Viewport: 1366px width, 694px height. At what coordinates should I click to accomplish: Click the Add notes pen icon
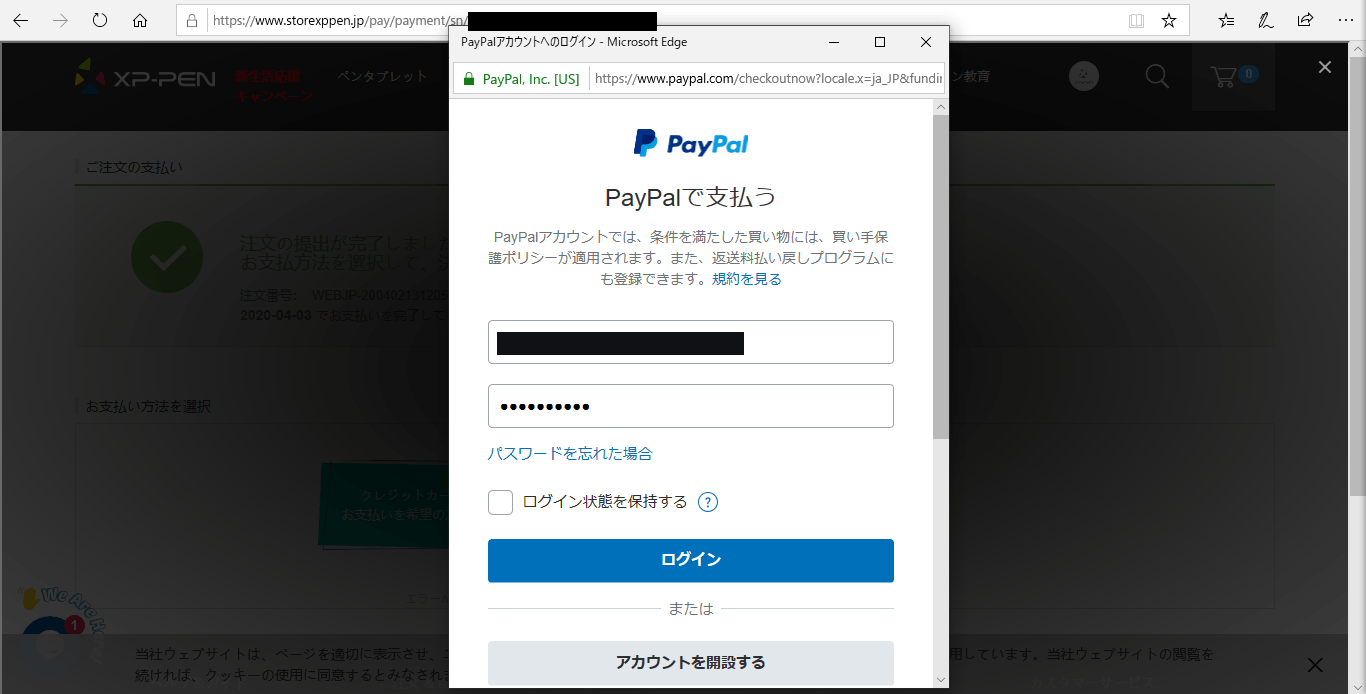pyautogui.click(x=1266, y=20)
